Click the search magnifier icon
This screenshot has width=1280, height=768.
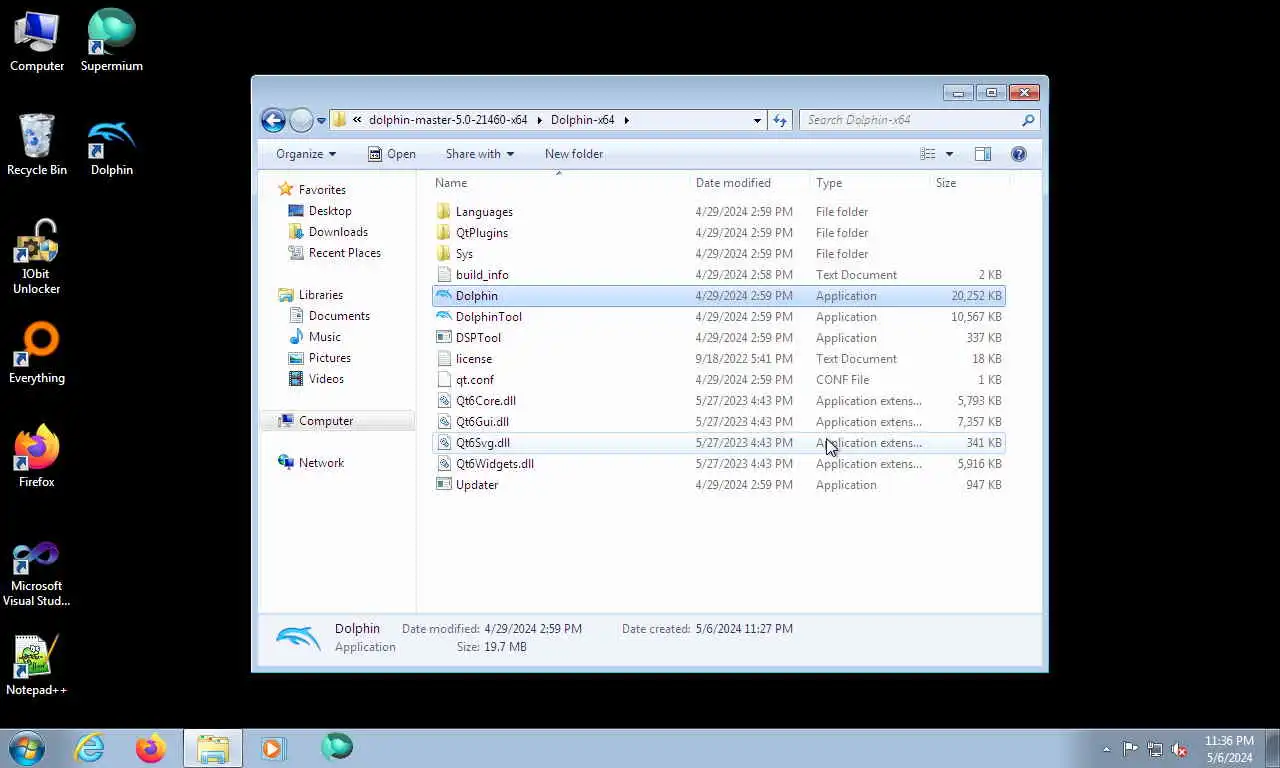pyautogui.click(x=1028, y=120)
